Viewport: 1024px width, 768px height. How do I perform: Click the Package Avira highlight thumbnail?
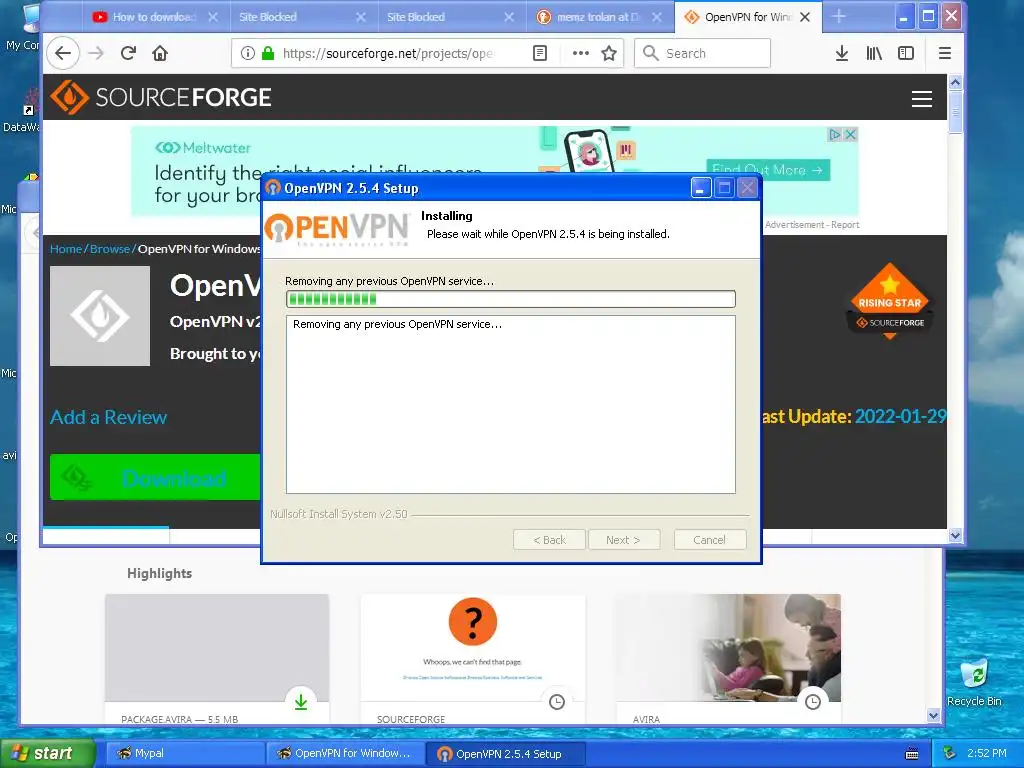coord(217,648)
